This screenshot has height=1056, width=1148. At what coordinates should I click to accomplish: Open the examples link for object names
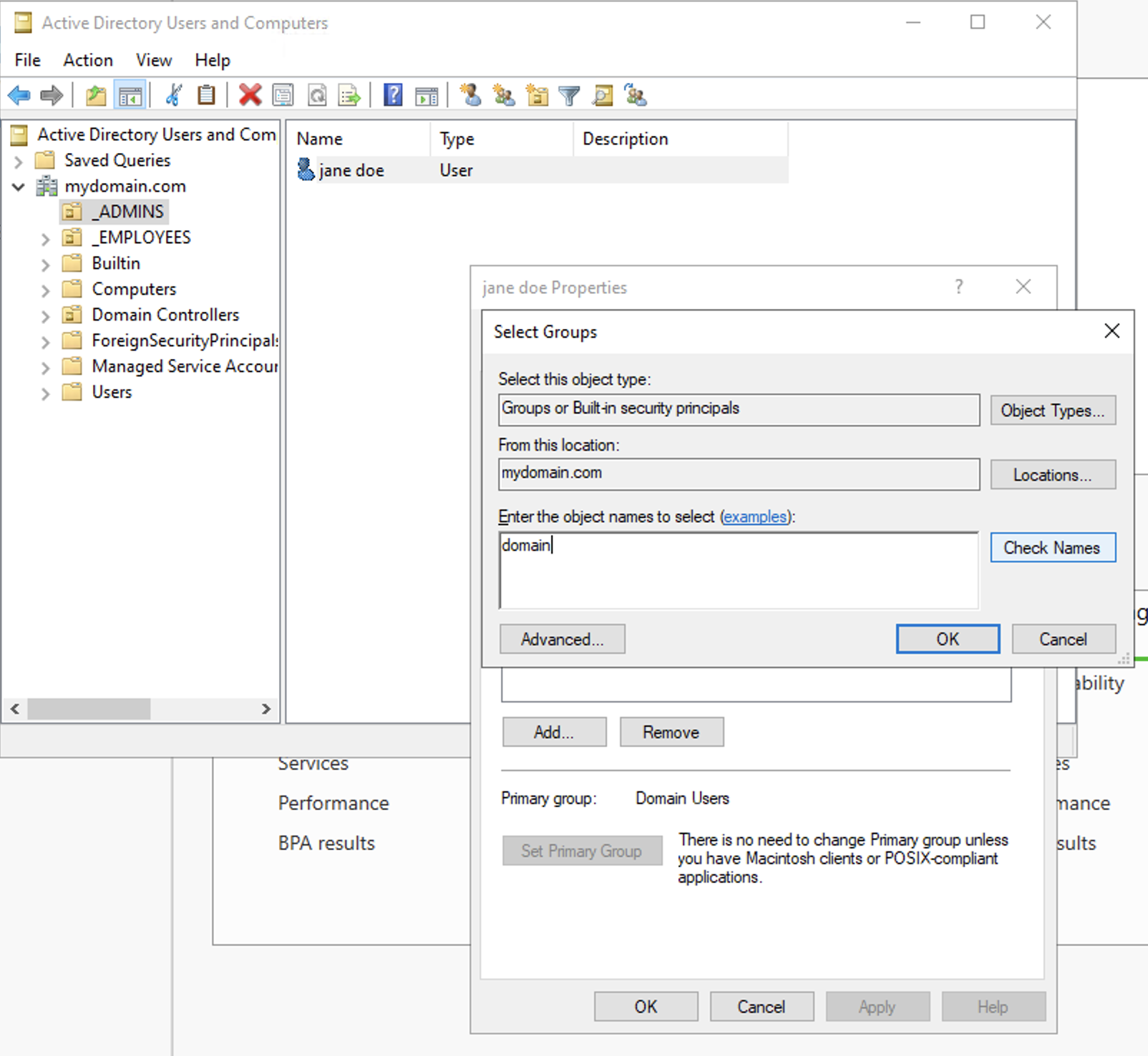(755, 517)
